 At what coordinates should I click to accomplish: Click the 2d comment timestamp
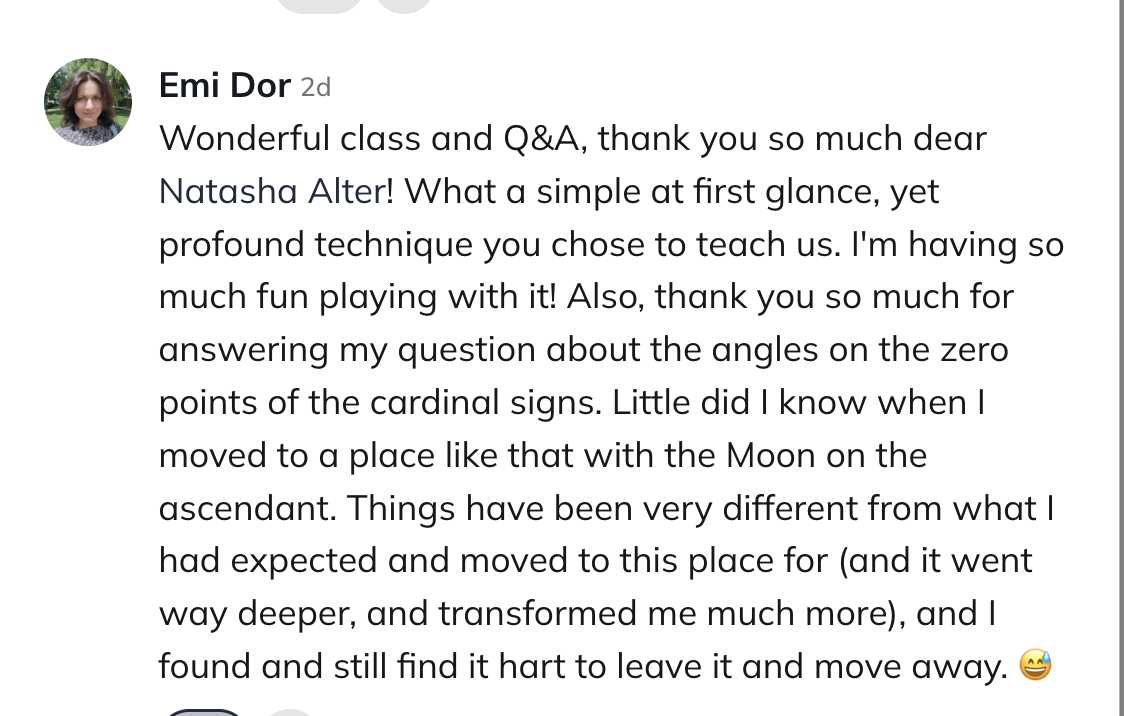(x=316, y=88)
